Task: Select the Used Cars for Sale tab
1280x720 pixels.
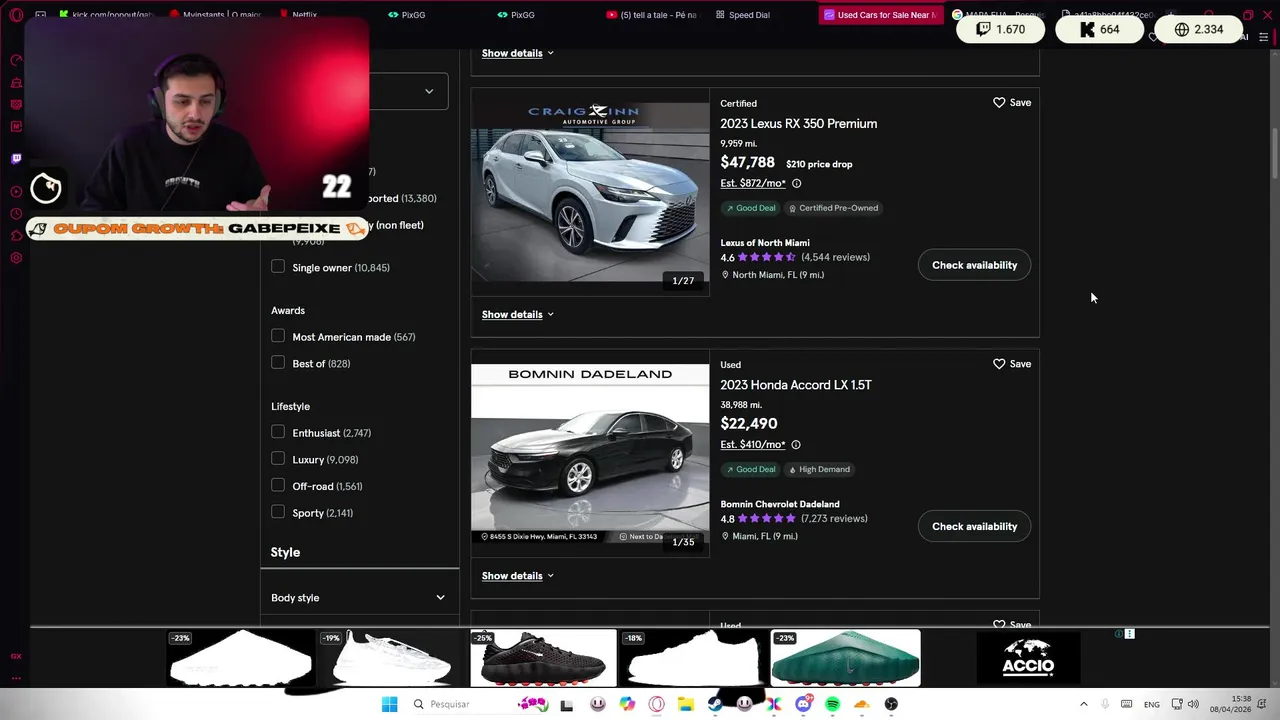Action: click(880, 15)
